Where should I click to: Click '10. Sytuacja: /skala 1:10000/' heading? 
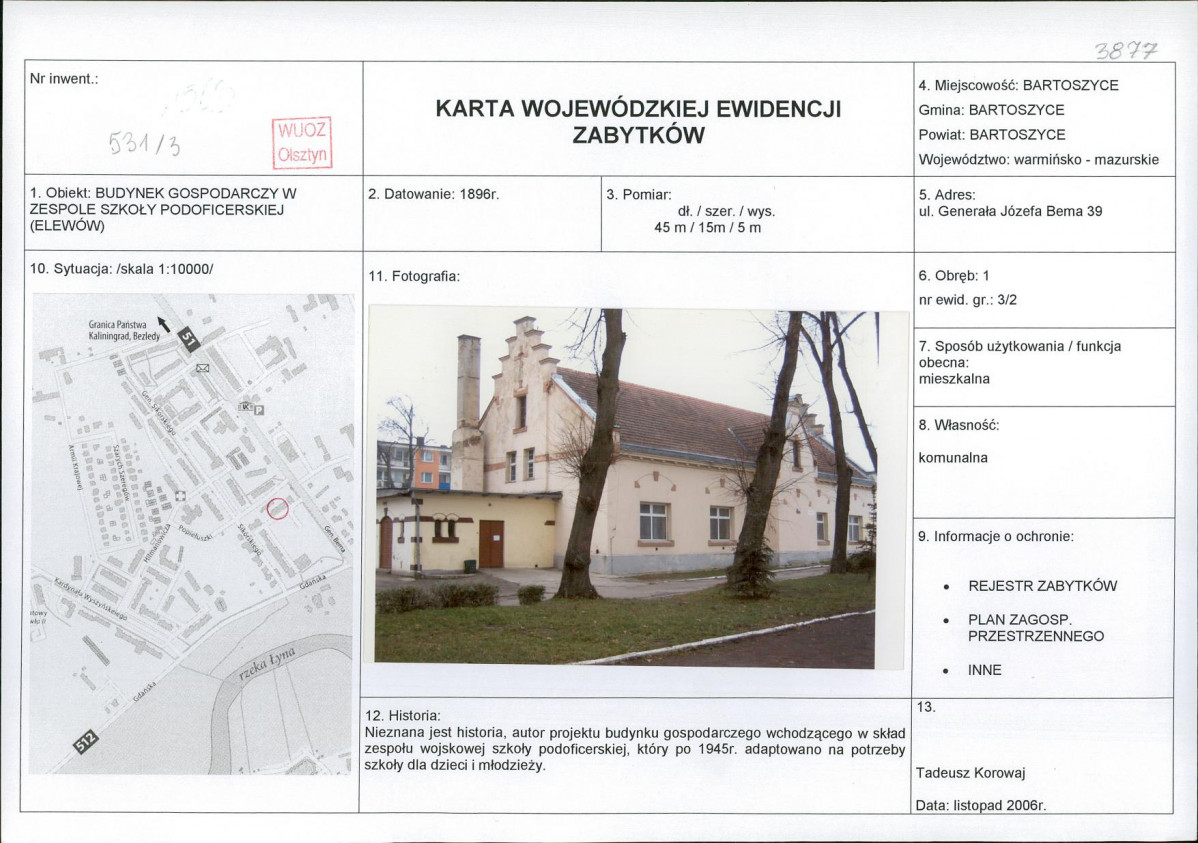(x=121, y=269)
